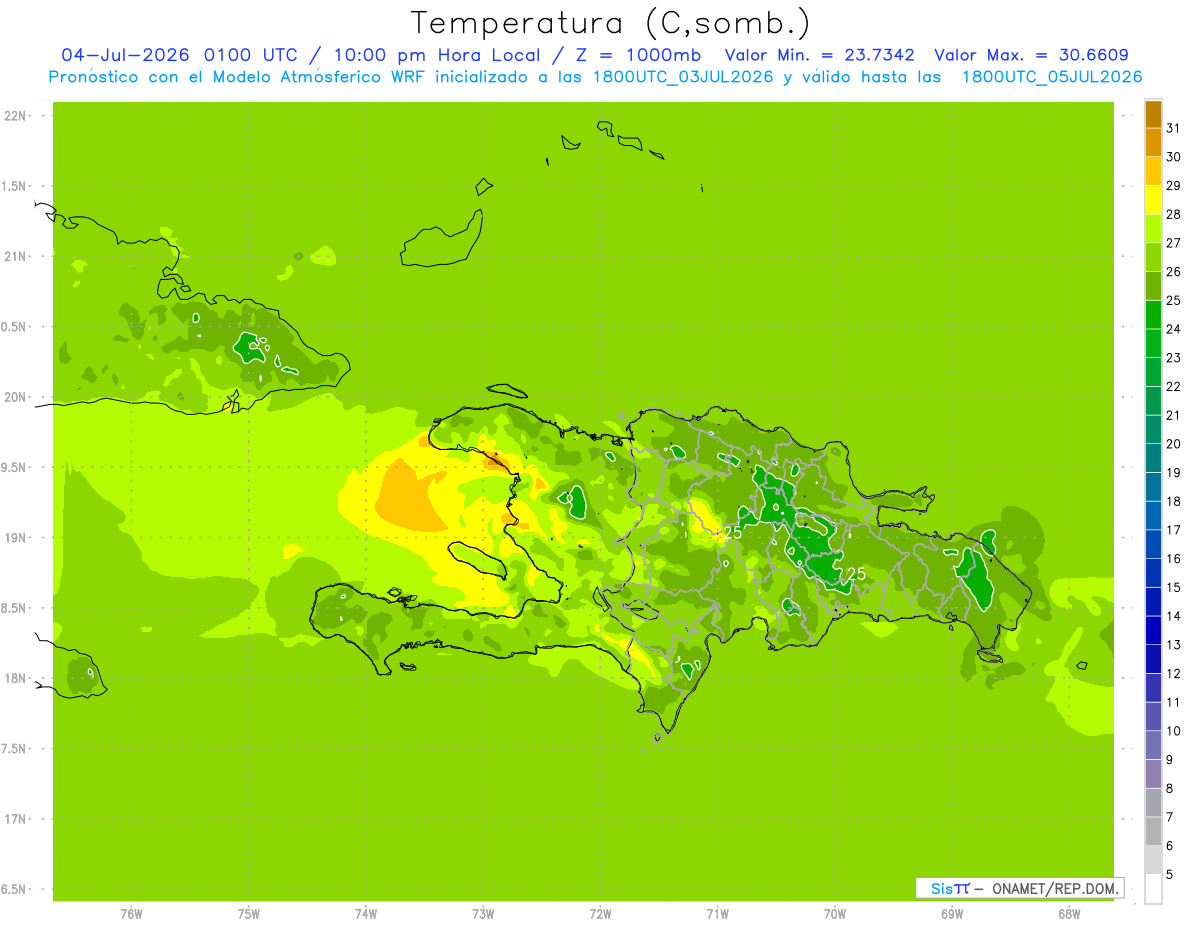This screenshot has width=1200, height=927.
Task: Click the legend value "16"
Action: coord(1174,559)
